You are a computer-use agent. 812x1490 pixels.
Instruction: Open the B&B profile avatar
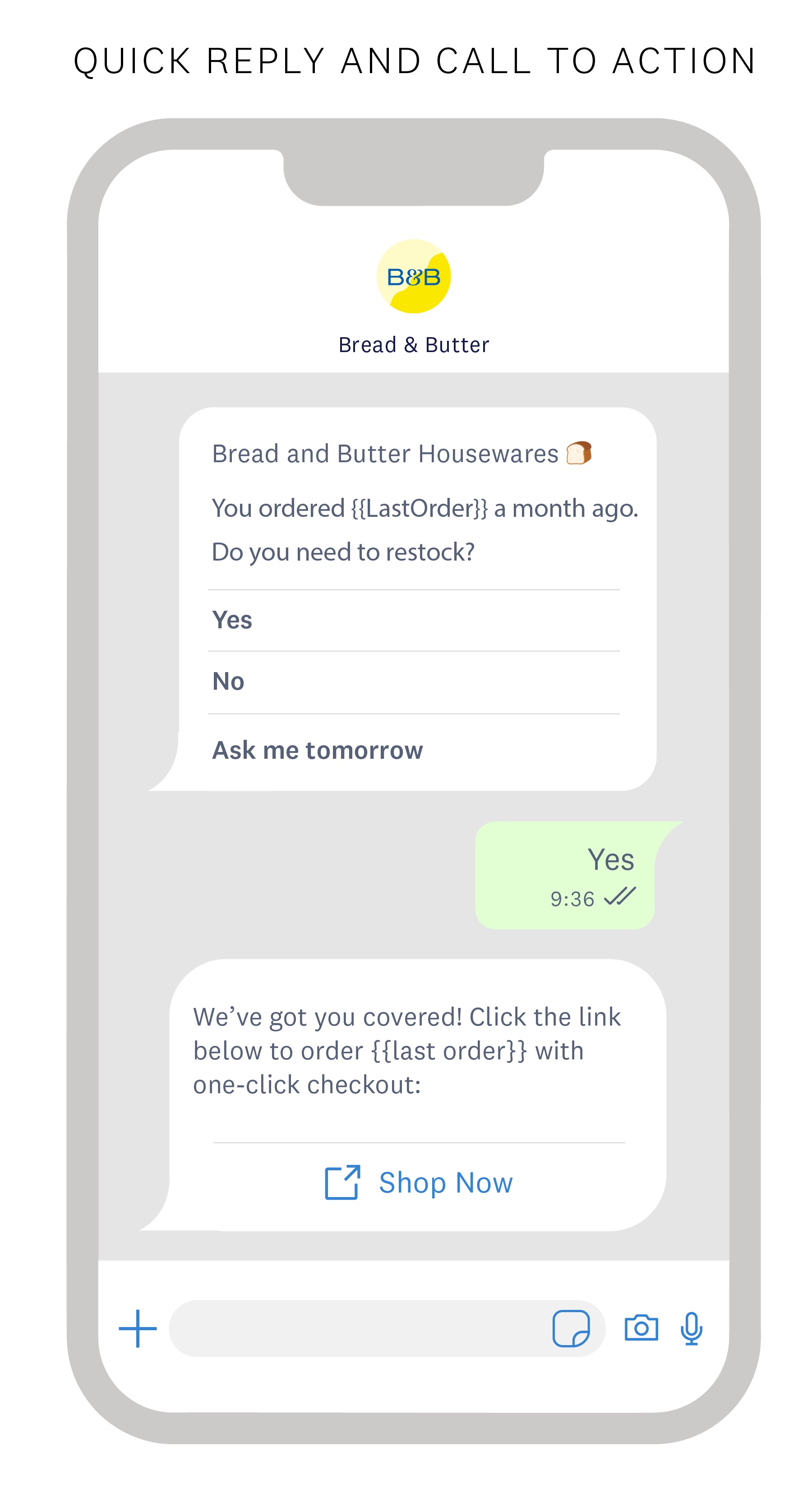click(413, 277)
